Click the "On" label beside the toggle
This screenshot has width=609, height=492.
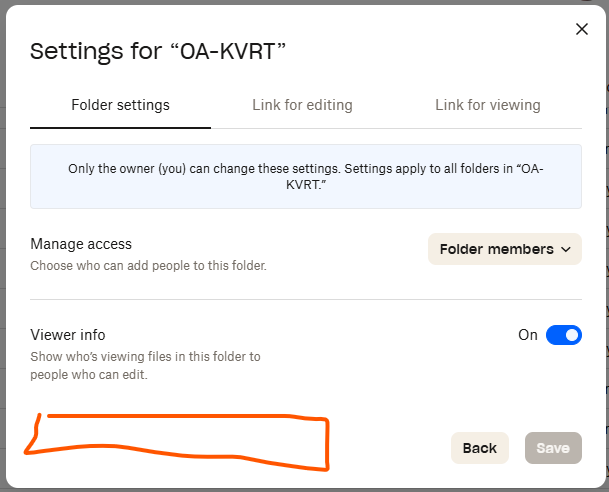pyautogui.click(x=528, y=335)
